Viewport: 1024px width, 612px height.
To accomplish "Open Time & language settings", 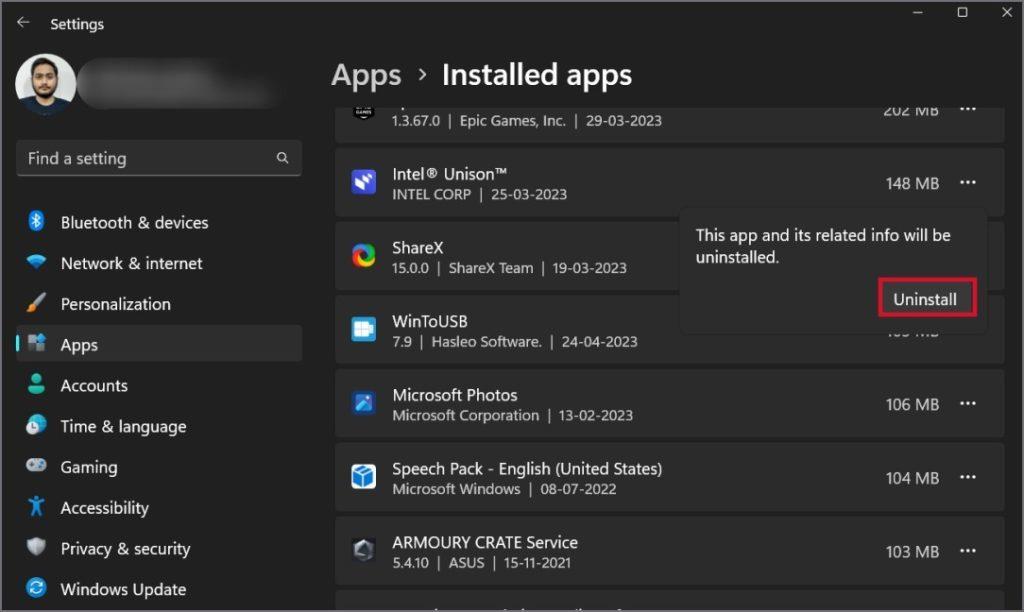I will [159, 426].
